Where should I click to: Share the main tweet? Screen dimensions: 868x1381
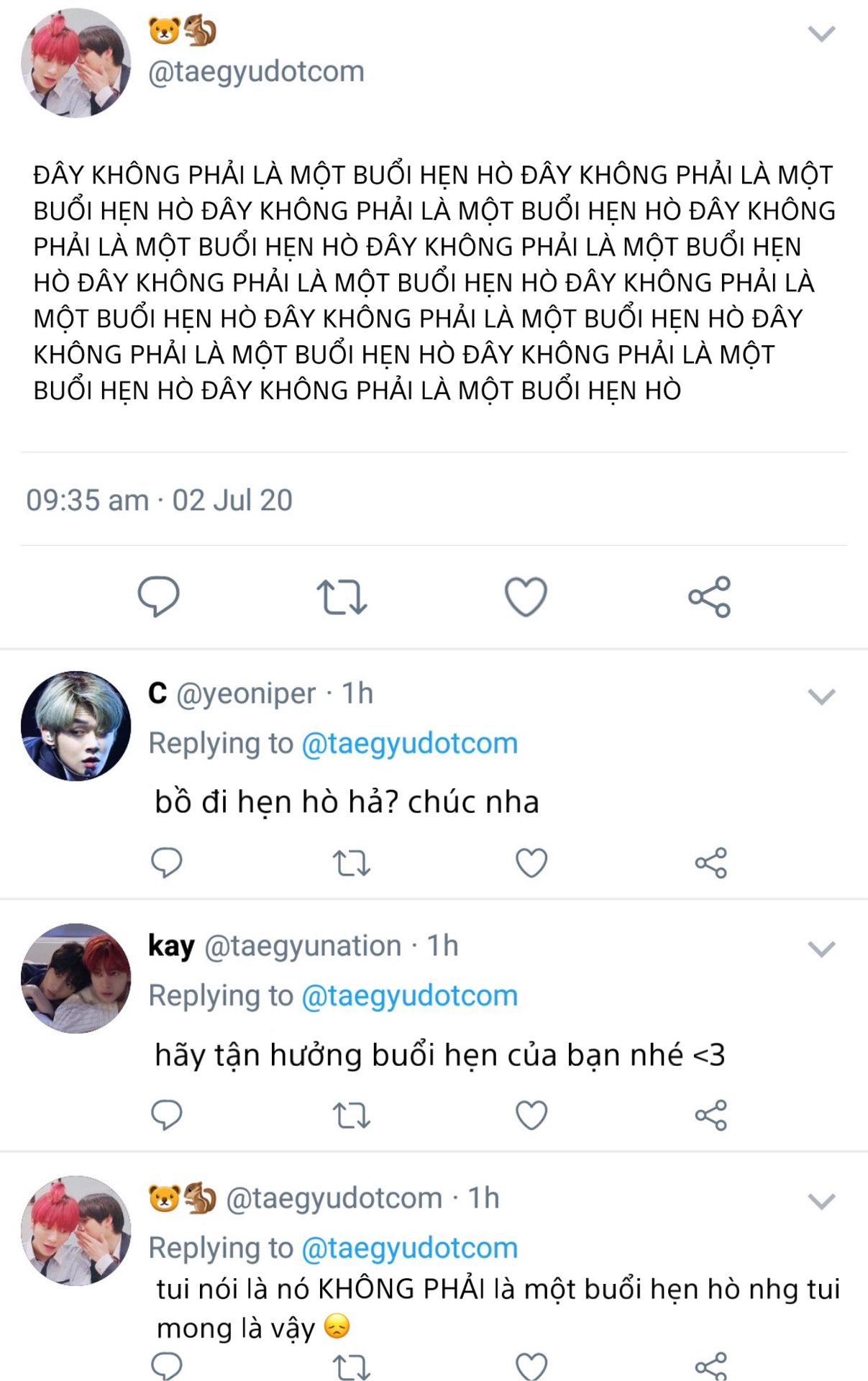[x=710, y=596]
